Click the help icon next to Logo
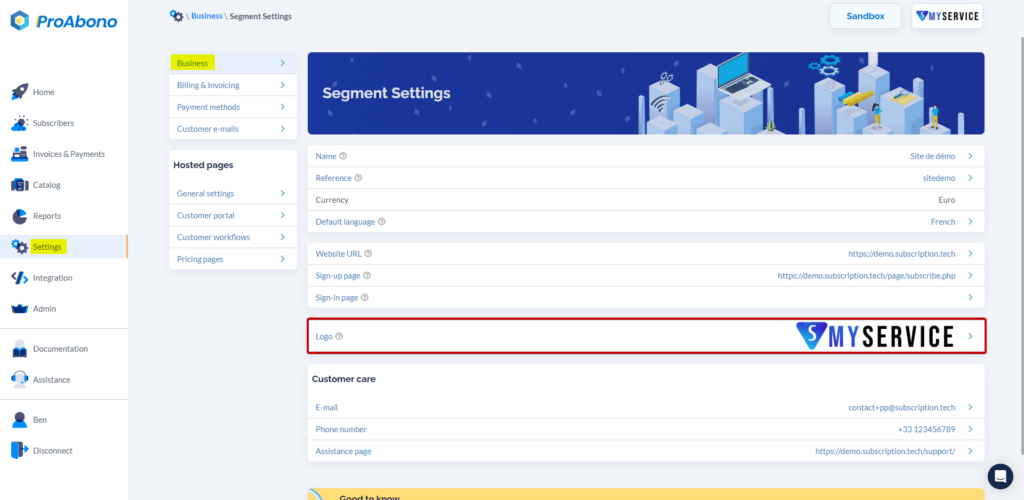Screen dimensions: 1024x500 [x=339, y=337]
